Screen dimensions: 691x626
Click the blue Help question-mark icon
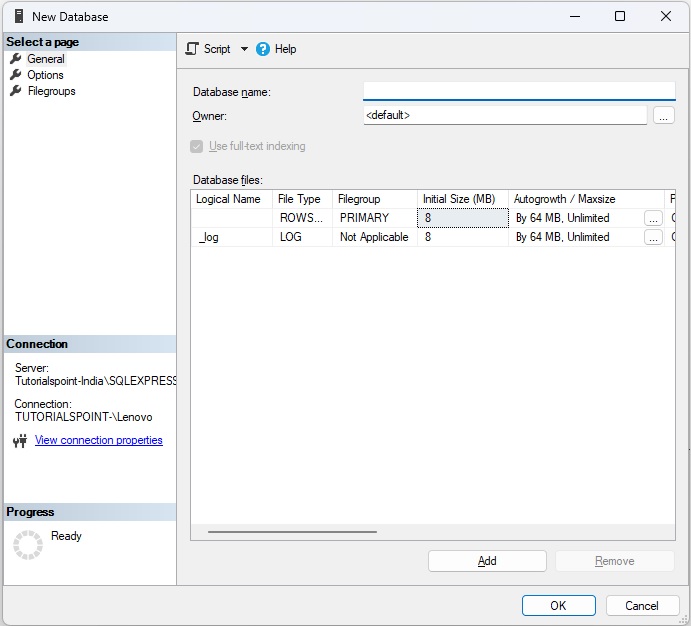point(263,49)
